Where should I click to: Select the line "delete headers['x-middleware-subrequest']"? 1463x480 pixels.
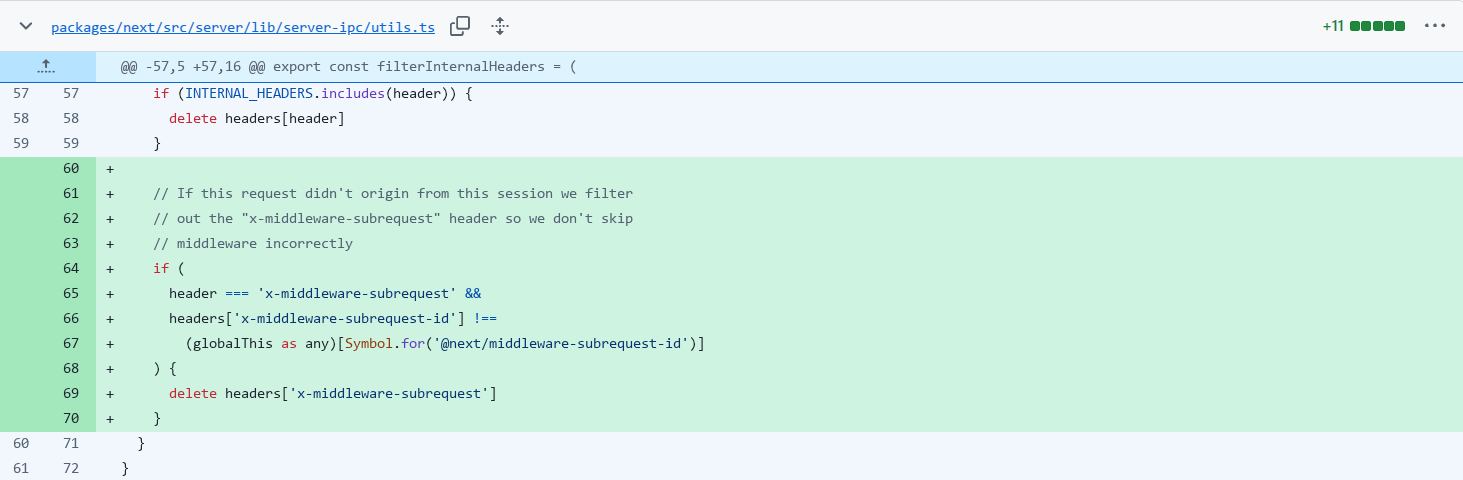tap(333, 393)
